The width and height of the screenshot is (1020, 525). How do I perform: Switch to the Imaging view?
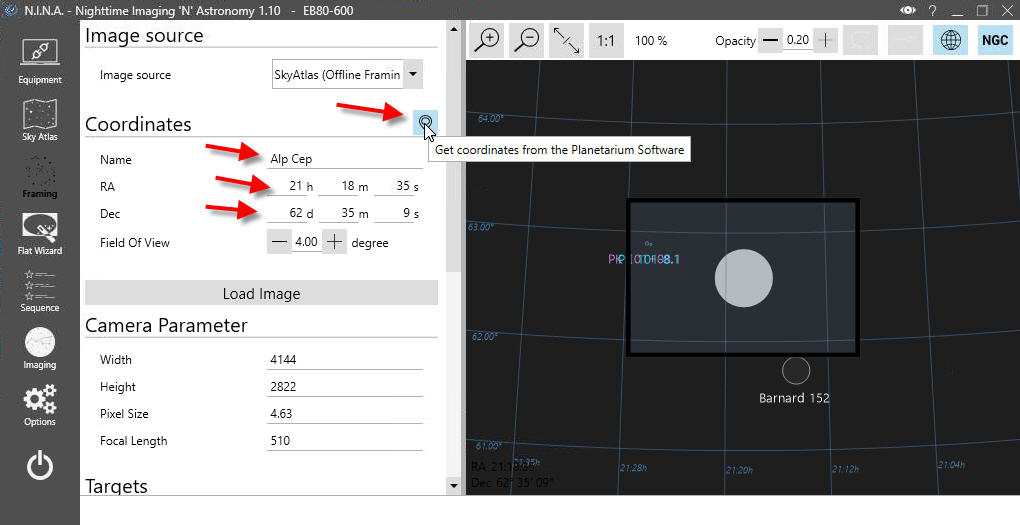40,348
